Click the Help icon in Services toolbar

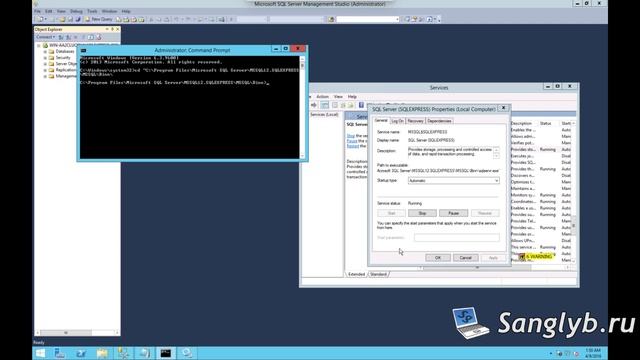tap(361, 105)
